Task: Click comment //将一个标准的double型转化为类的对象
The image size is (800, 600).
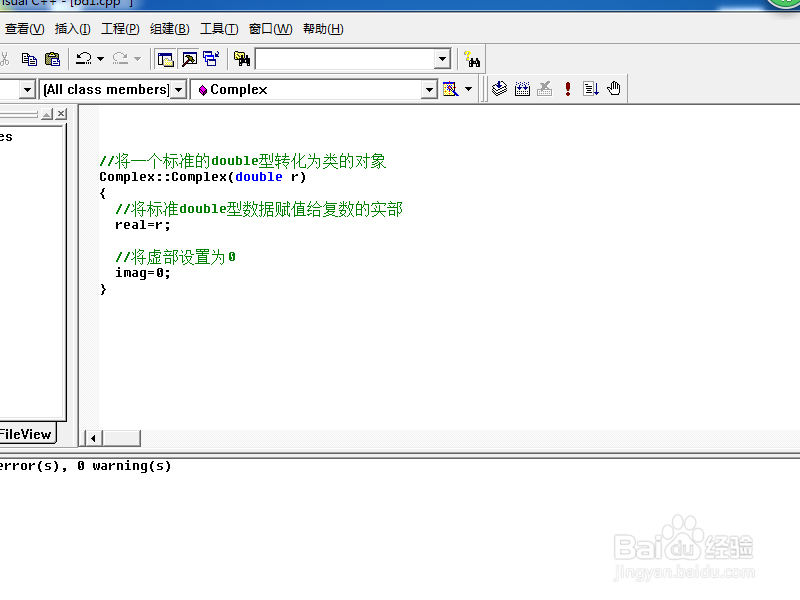Action: pyautogui.click(x=243, y=161)
